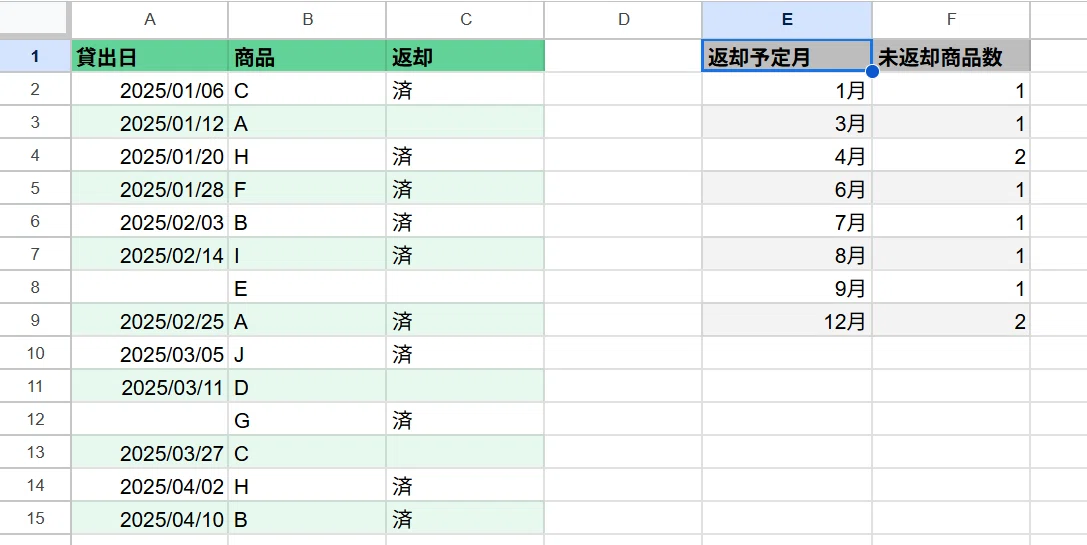Select row 13 header

(35, 452)
